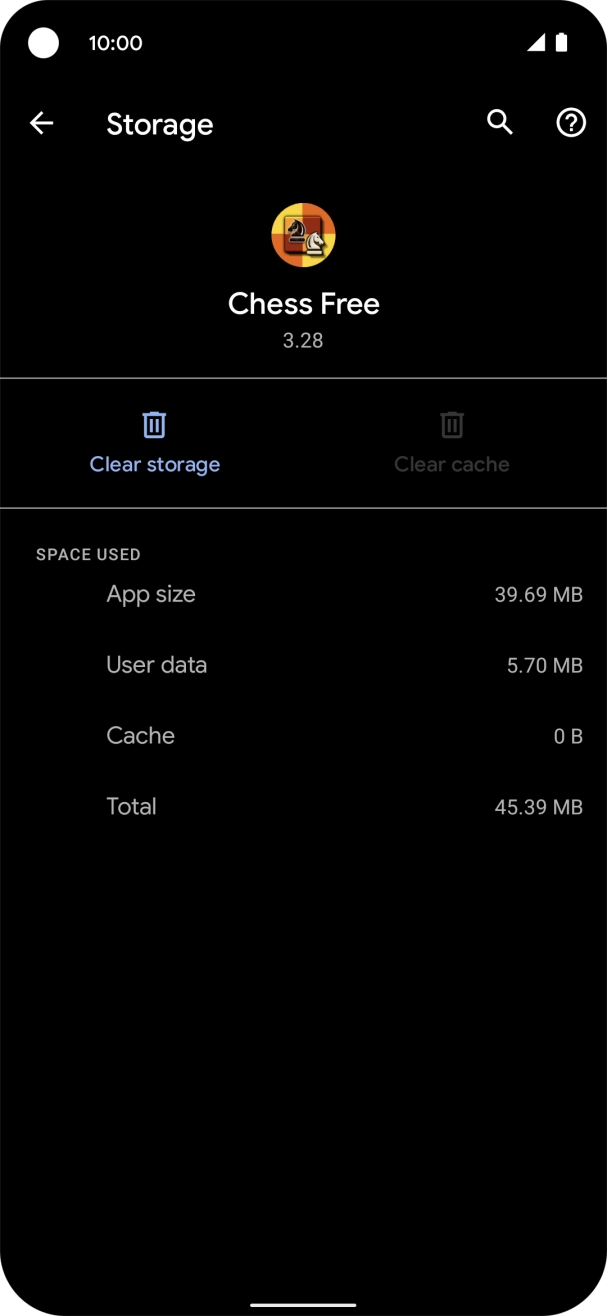
Task: Select the Cache row
Action: 303,736
